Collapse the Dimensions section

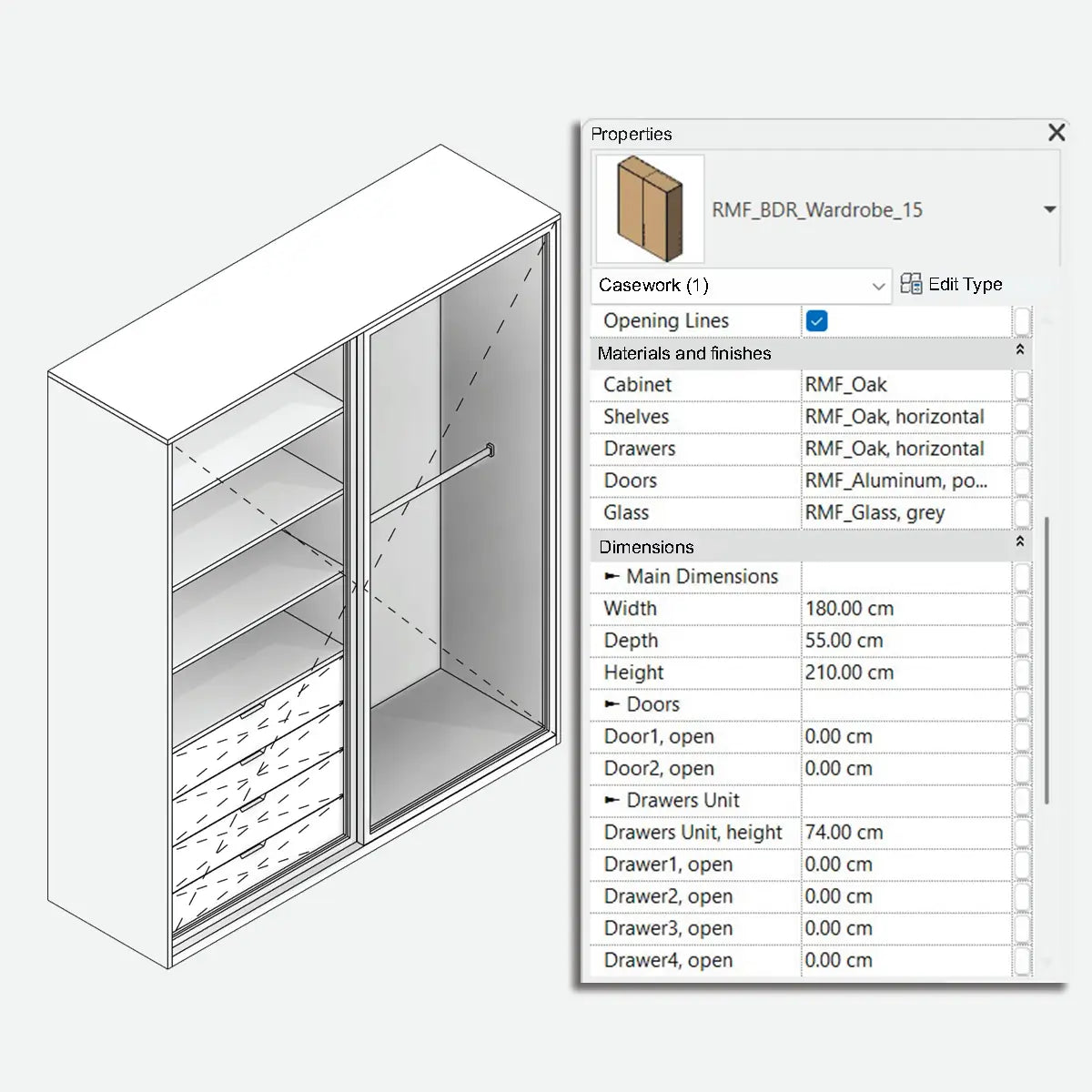[1020, 544]
